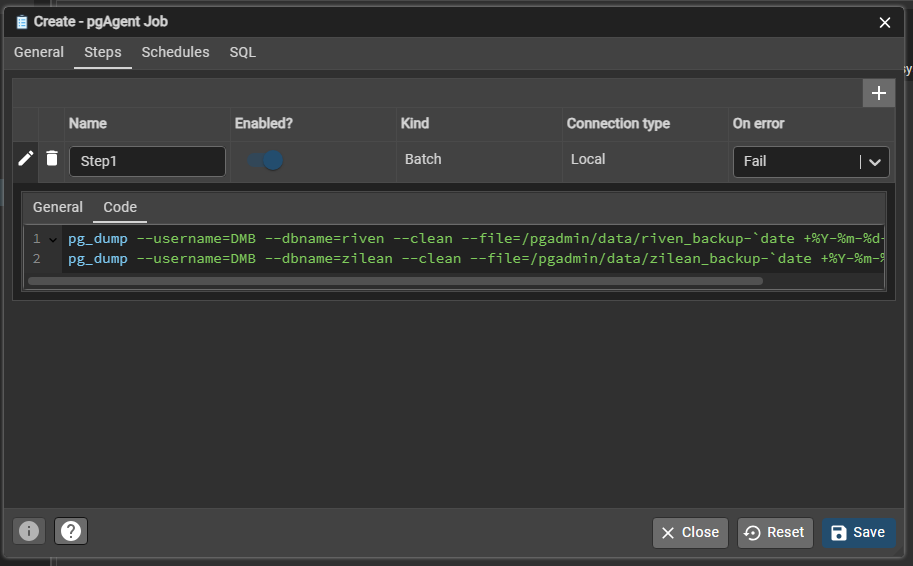Open the On error Fail dropdown

coord(811,161)
